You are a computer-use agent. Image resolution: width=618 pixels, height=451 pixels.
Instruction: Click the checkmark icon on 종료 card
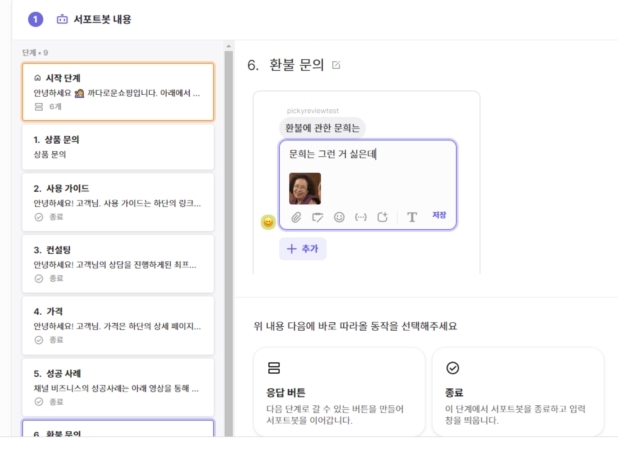click(x=452, y=368)
